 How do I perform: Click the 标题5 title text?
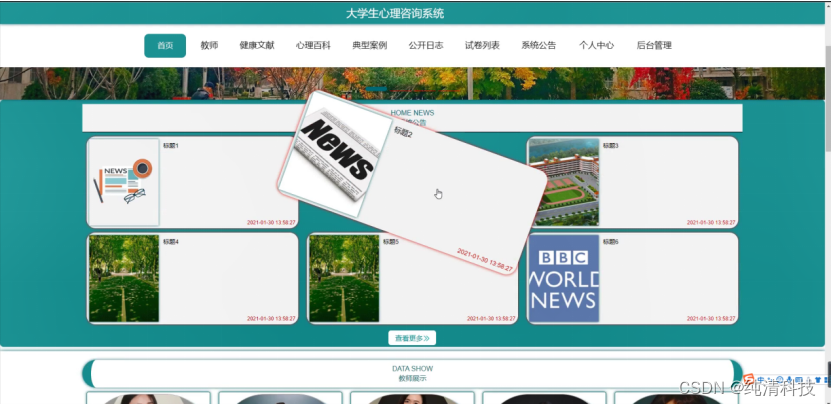391,242
